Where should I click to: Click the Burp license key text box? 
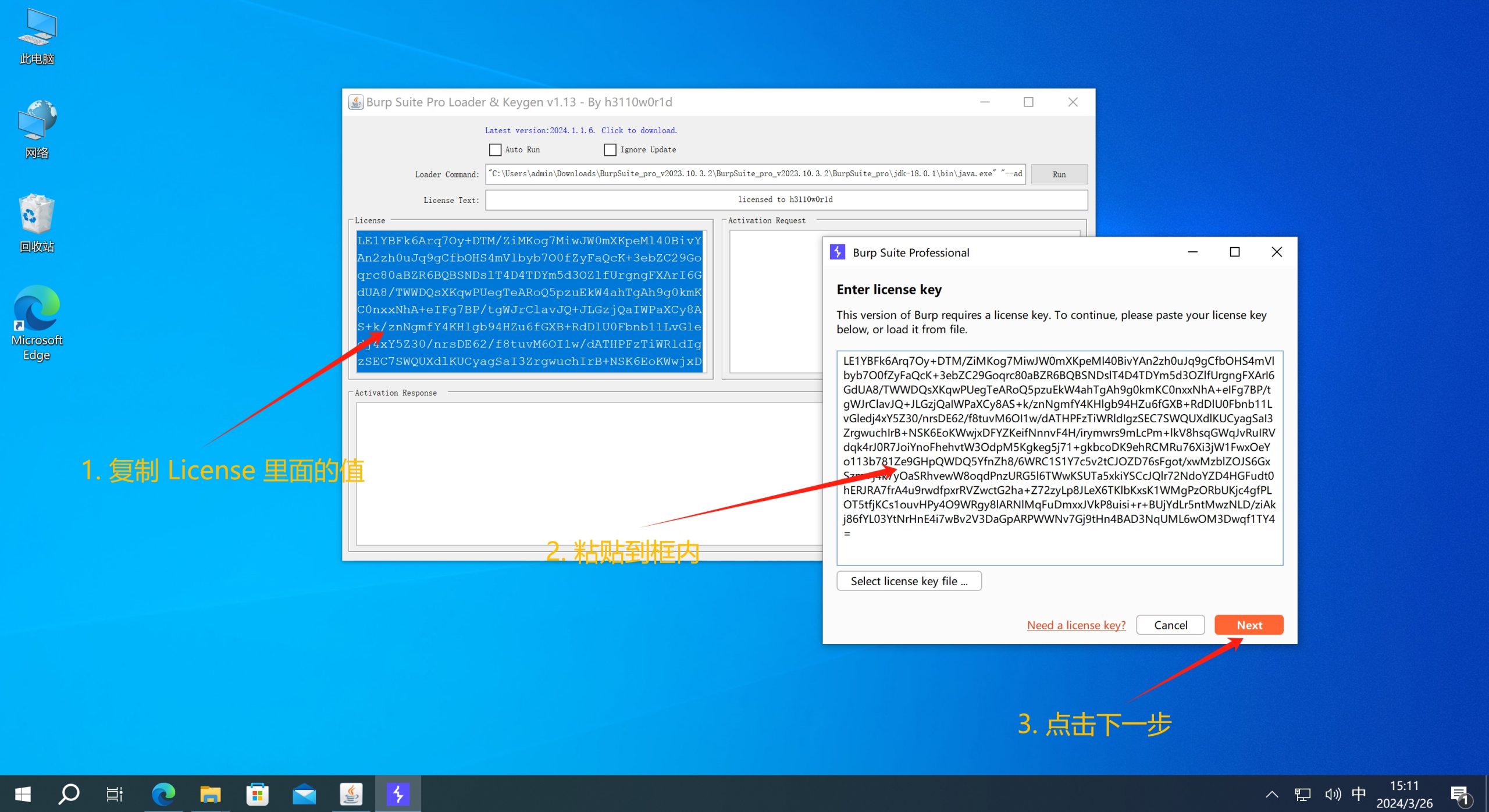pos(1060,457)
